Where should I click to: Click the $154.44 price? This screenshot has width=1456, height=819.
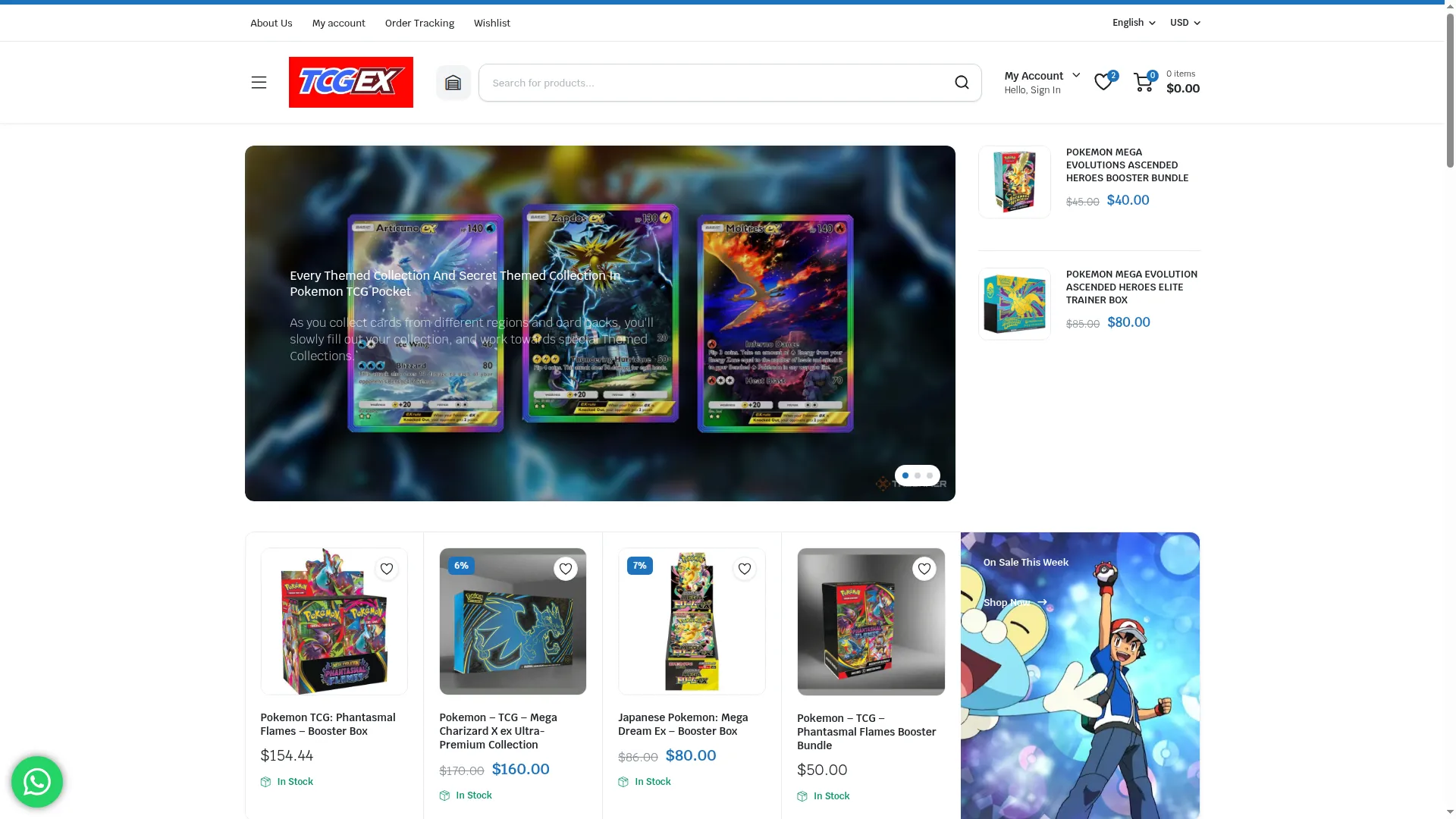point(287,756)
